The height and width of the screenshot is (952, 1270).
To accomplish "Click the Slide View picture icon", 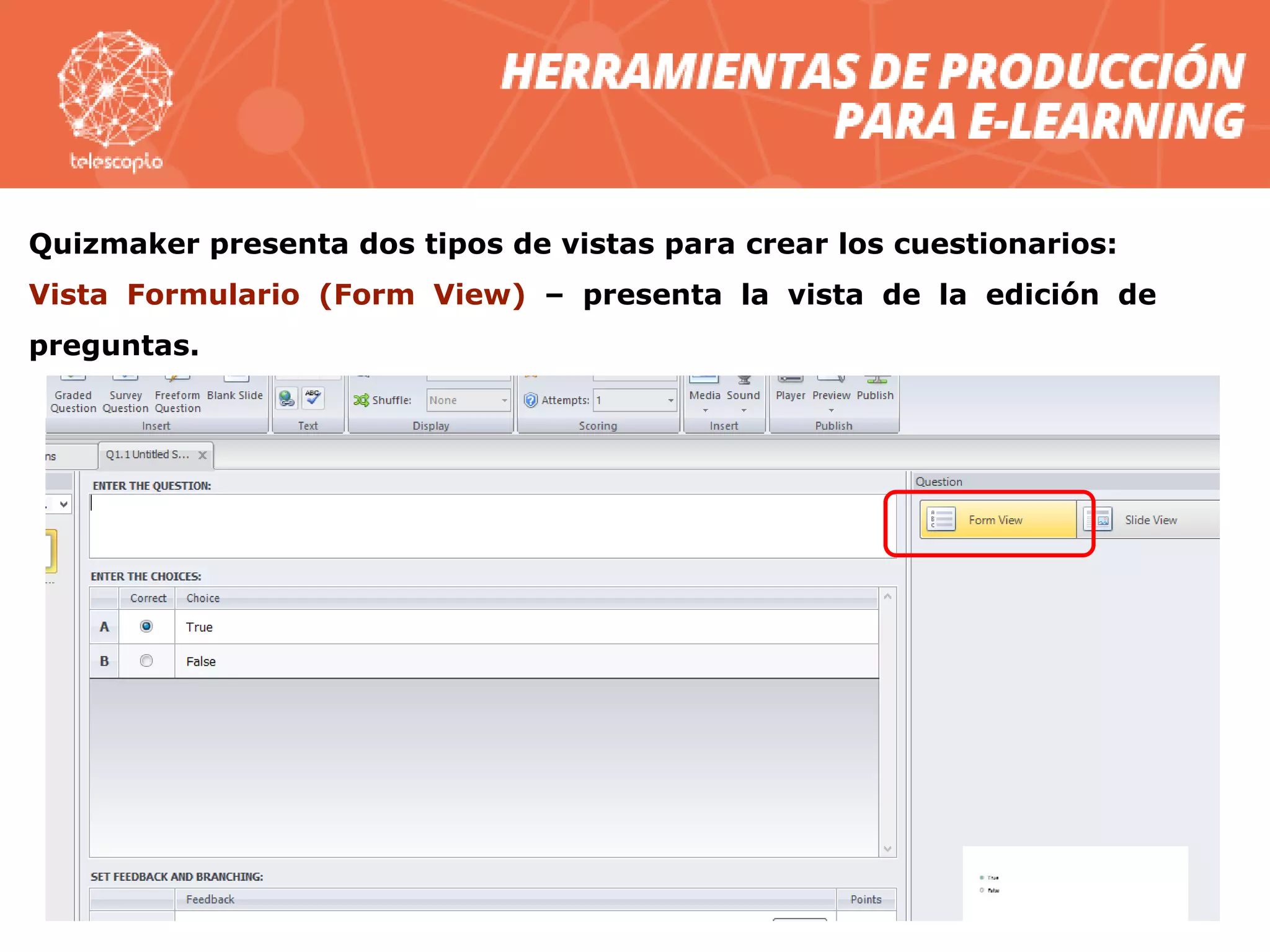I will [x=1098, y=519].
